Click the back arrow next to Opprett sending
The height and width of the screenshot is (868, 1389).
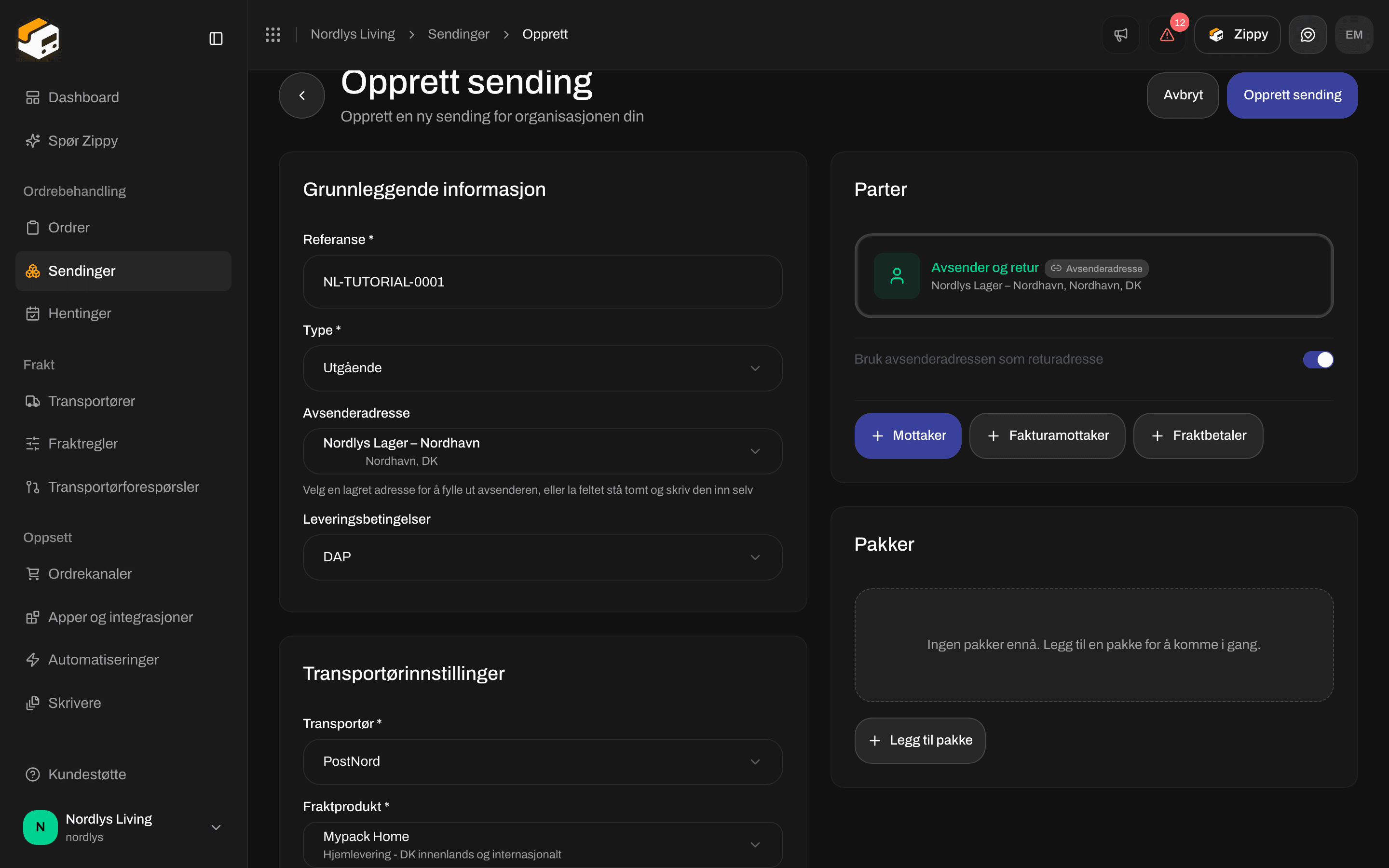(x=302, y=95)
